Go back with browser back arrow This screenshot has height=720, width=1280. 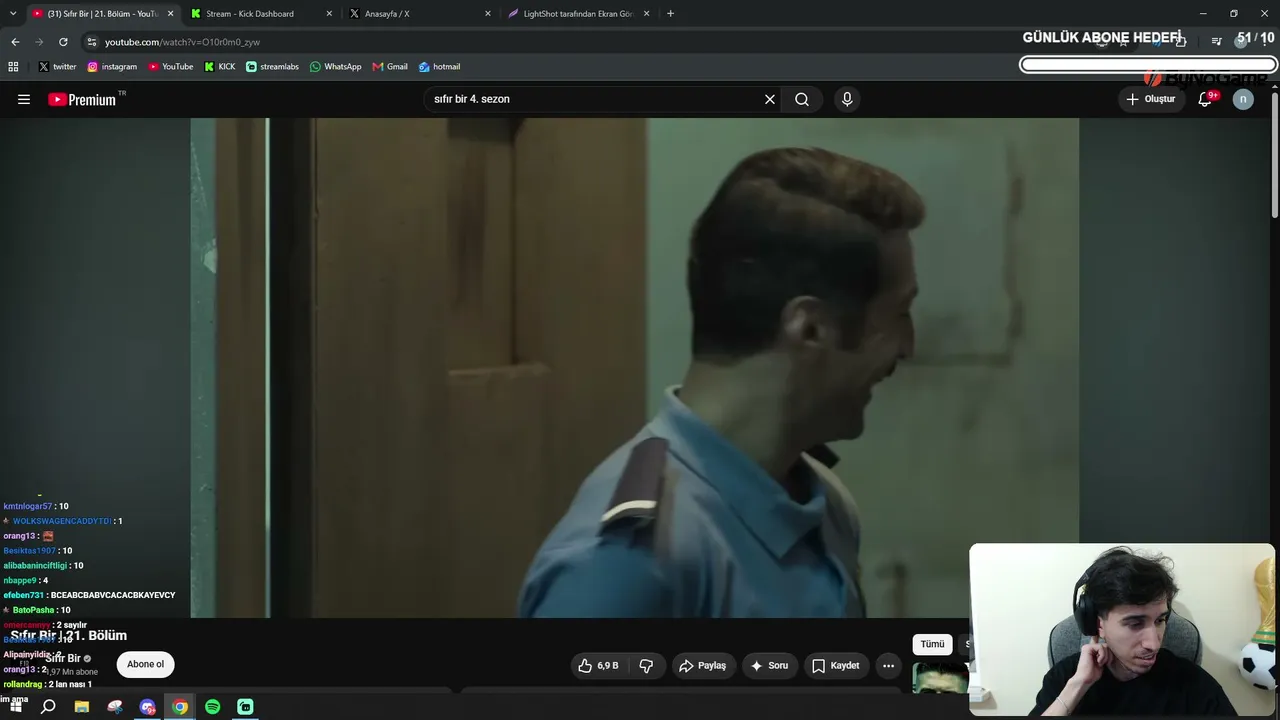point(15,42)
